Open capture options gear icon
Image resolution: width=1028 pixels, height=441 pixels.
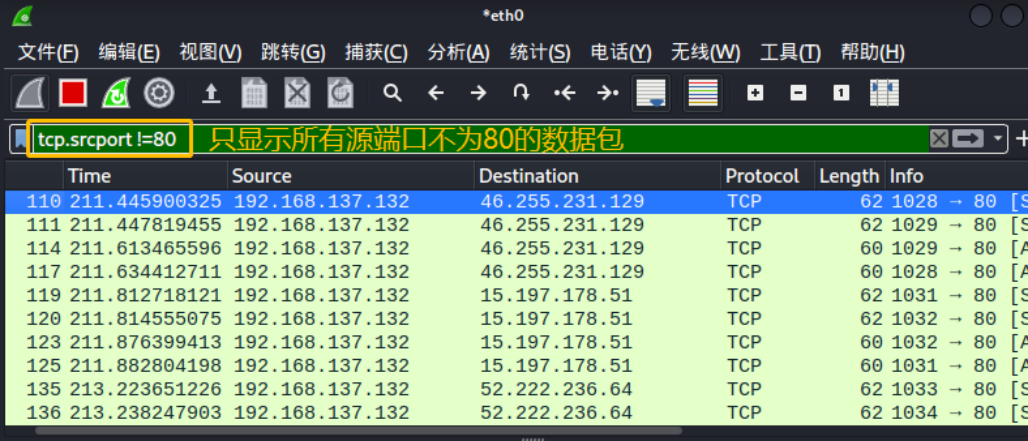pos(159,93)
